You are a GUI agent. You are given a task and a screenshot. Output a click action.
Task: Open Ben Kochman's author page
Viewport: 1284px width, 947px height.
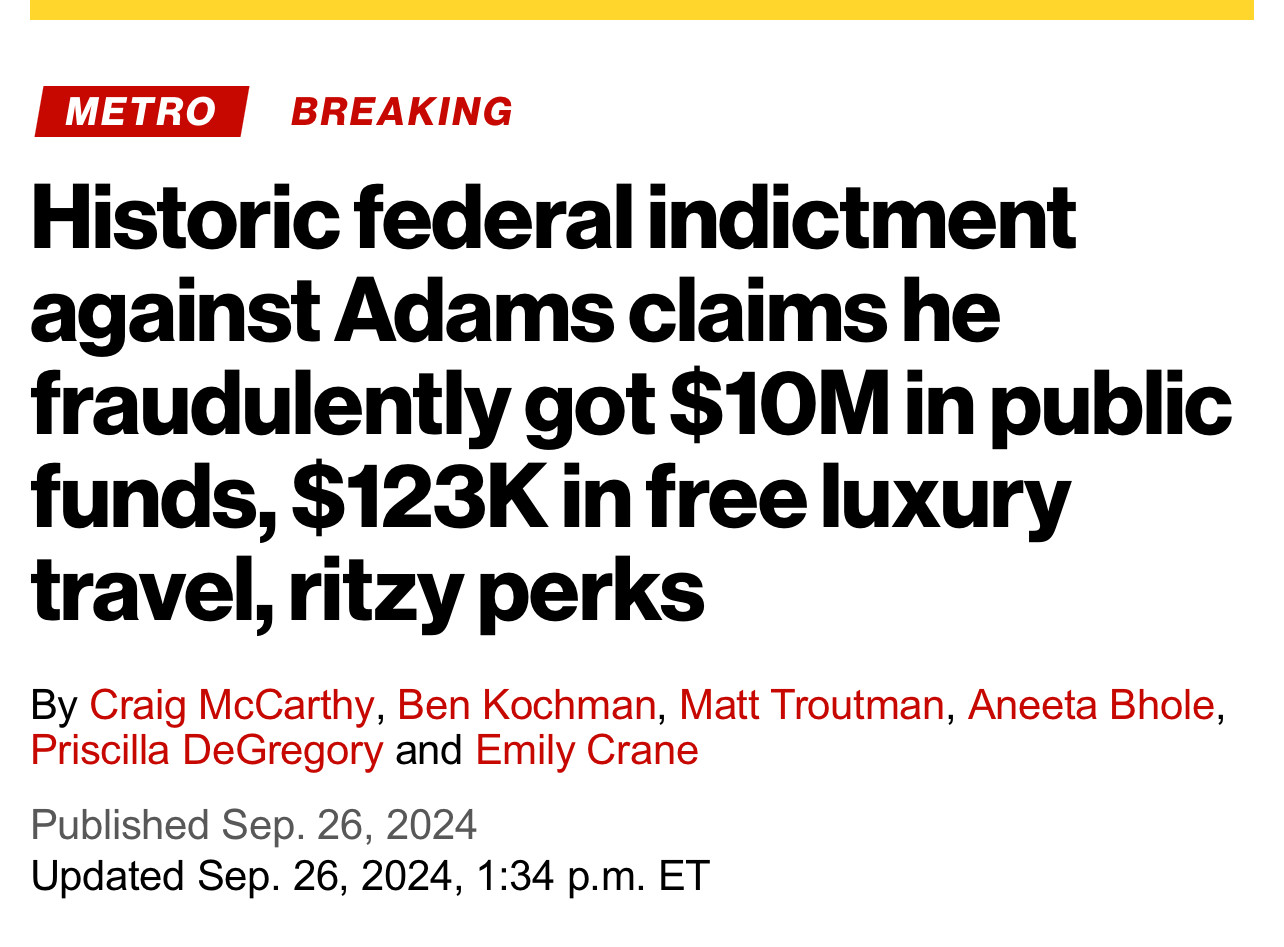point(526,706)
